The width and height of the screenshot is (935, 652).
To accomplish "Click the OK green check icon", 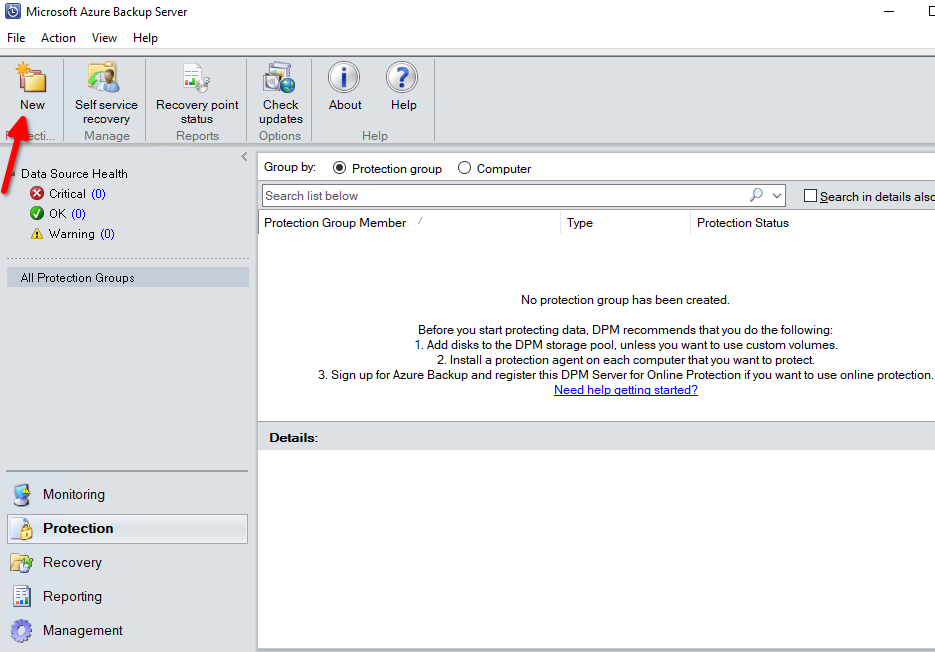I will coord(37,214).
